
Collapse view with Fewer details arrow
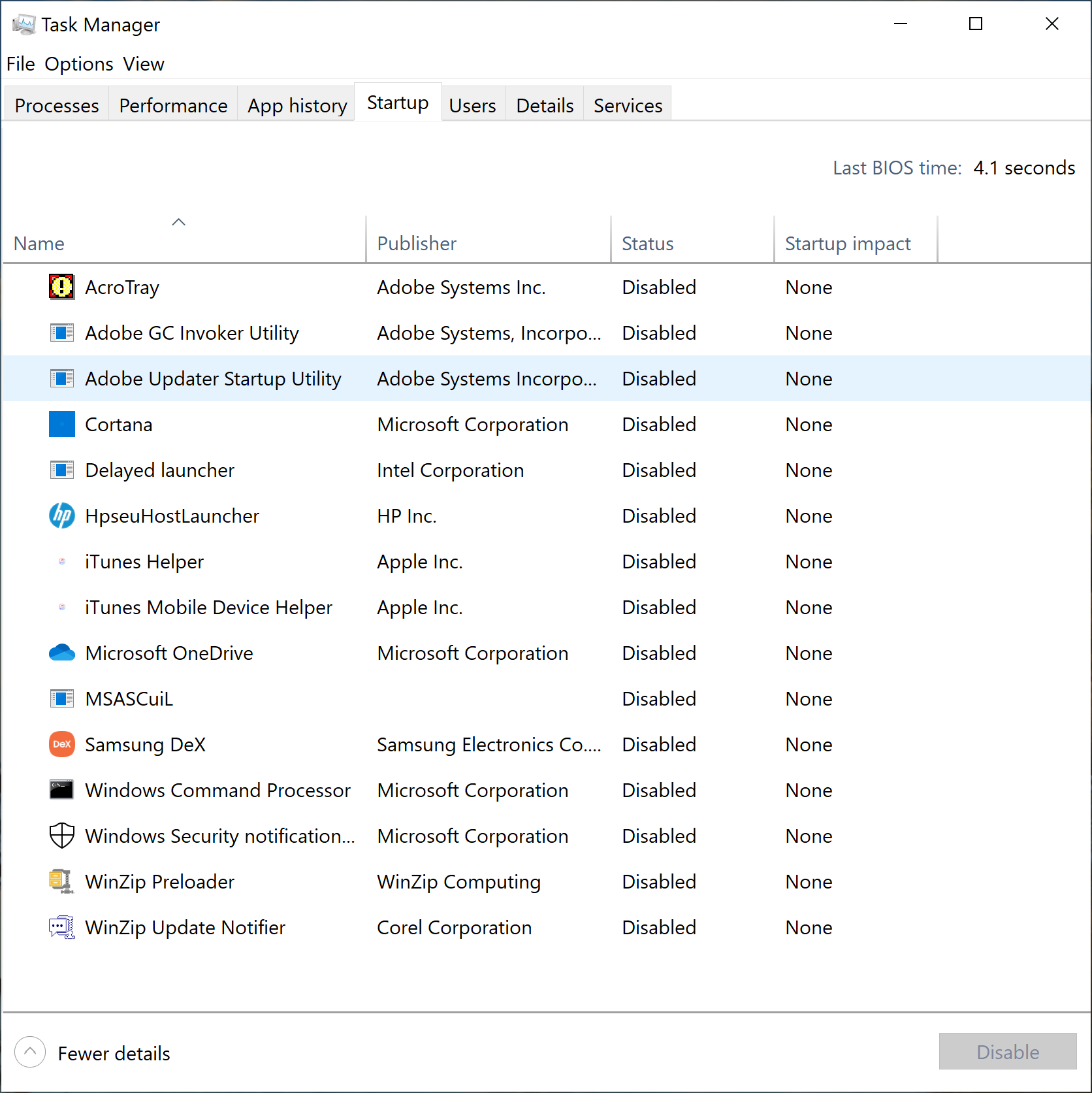point(30,1052)
